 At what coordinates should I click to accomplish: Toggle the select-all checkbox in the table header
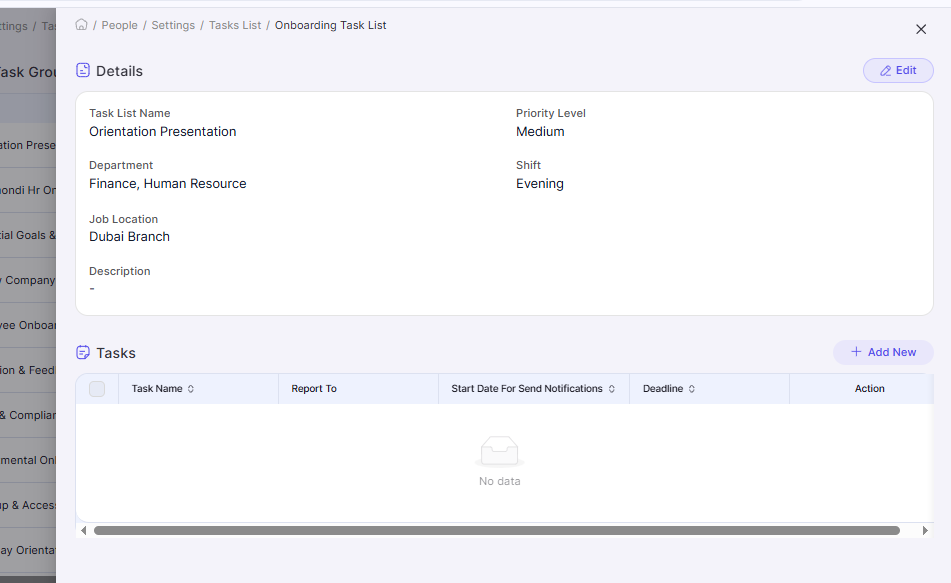(x=97, y=388)
